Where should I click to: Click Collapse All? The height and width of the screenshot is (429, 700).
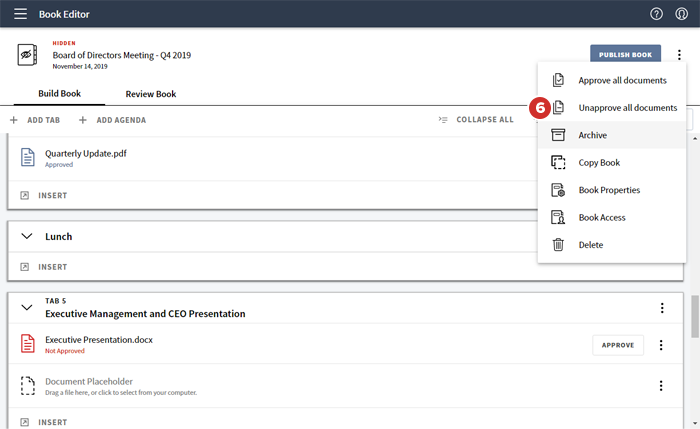pos(476,120)
